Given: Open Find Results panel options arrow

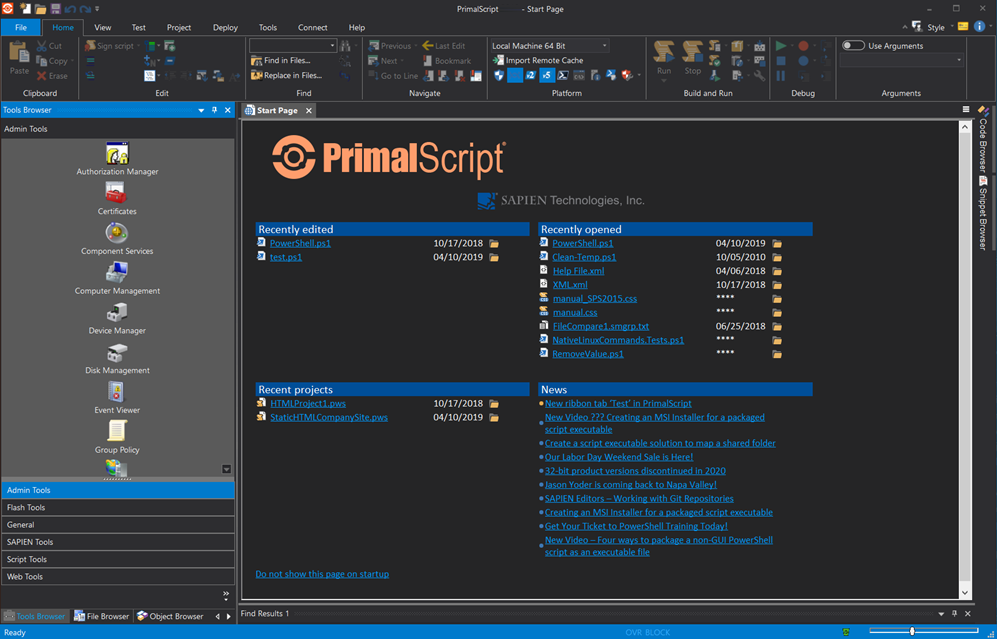Looking at the screenshot, I should pyautogui.click(x=942, y=614).
